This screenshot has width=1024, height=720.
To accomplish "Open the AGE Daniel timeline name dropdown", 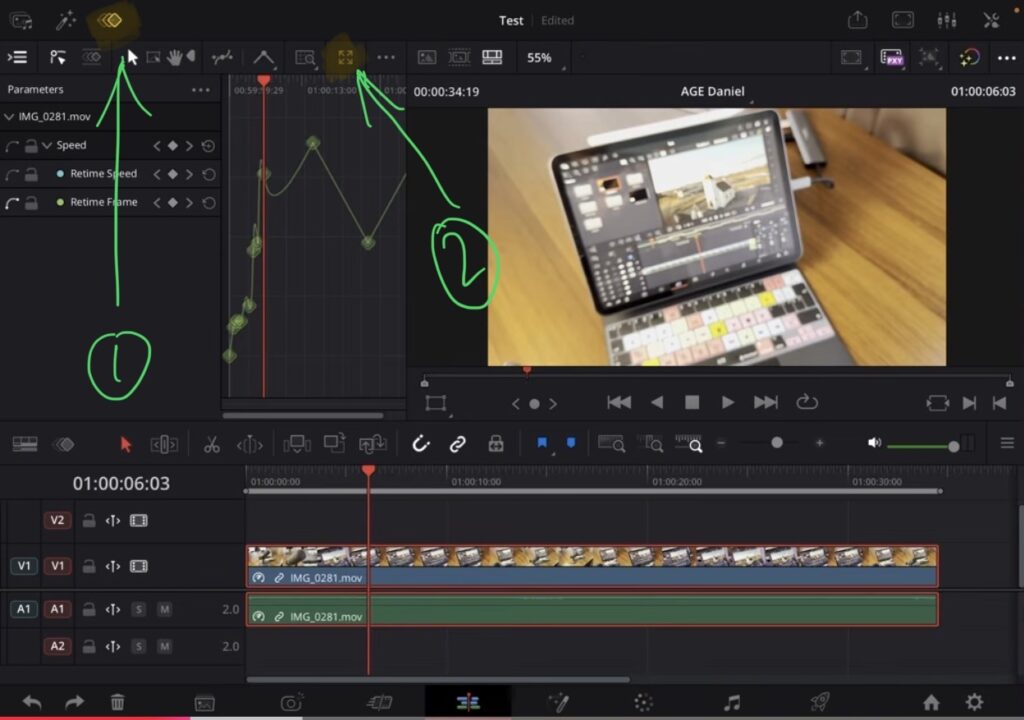I will click(712, 91).
